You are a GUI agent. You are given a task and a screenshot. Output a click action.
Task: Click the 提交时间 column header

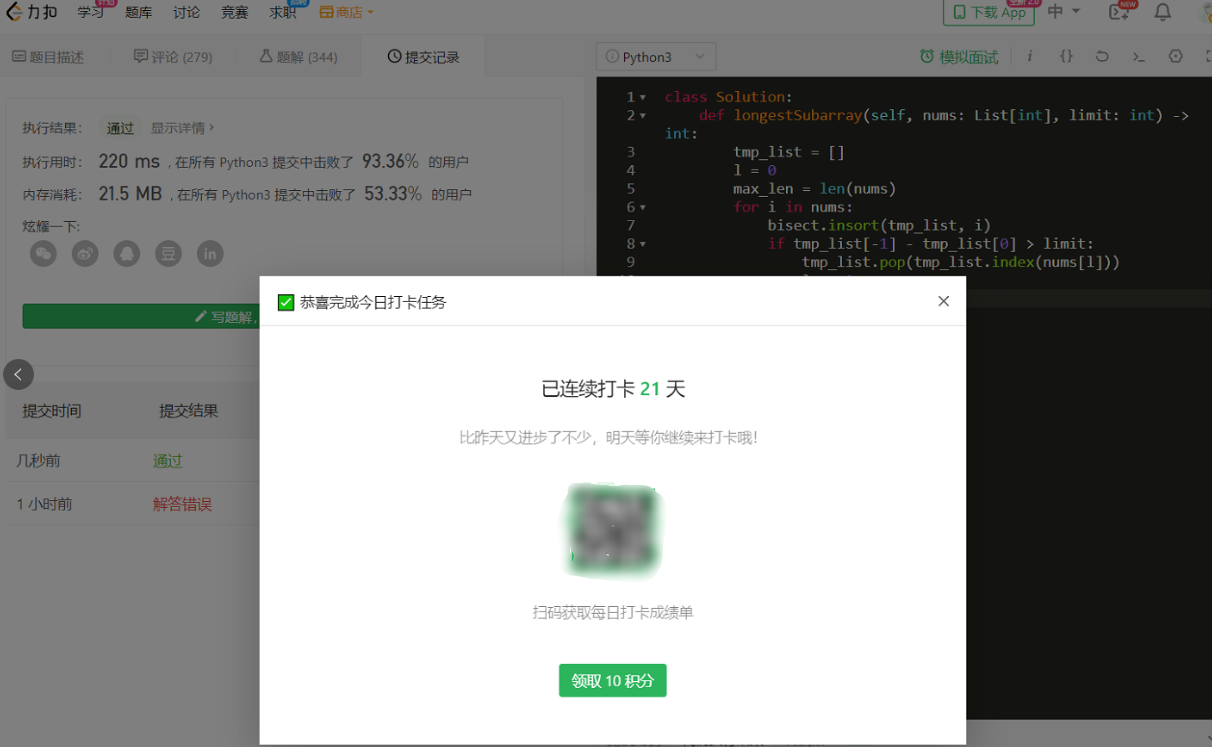pyautogui.click(x=52, y=411)
